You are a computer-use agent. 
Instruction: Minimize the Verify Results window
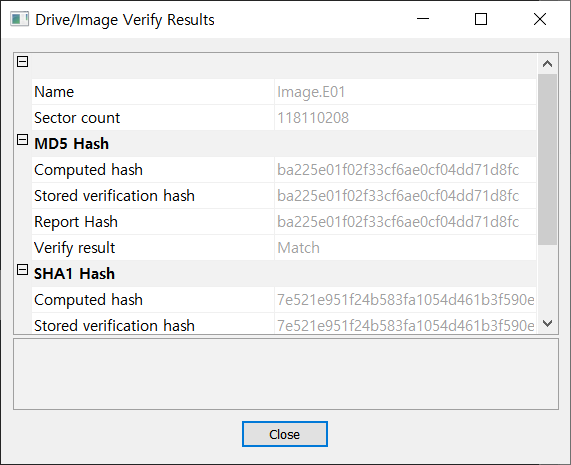(x=423, y=19)
